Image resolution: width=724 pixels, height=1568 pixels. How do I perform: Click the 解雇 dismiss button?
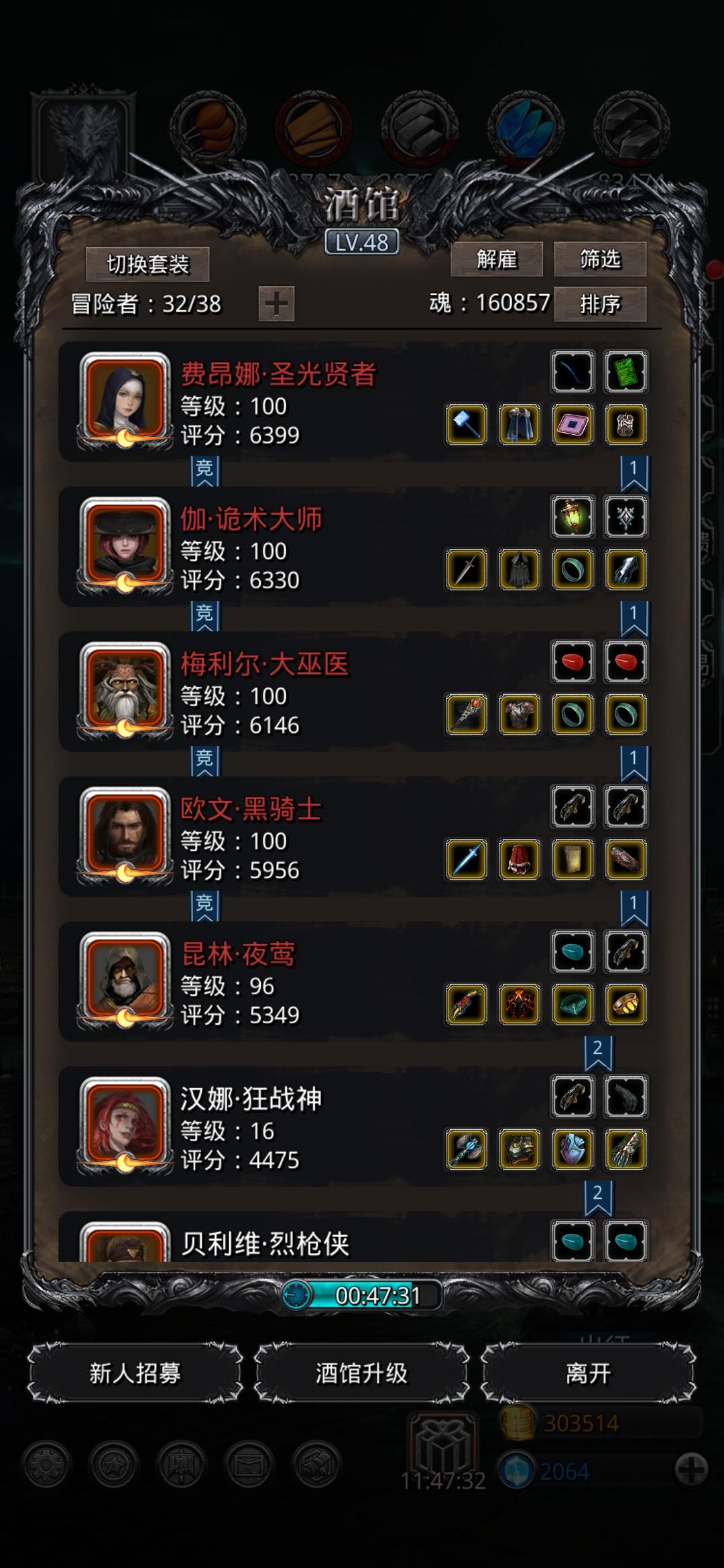tap(497, 259)
